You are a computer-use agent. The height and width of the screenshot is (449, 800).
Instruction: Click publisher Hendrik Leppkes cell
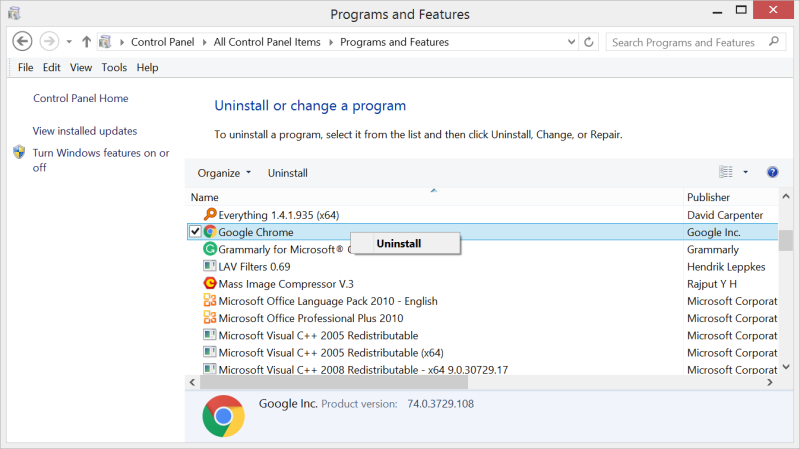click(726, 267)
